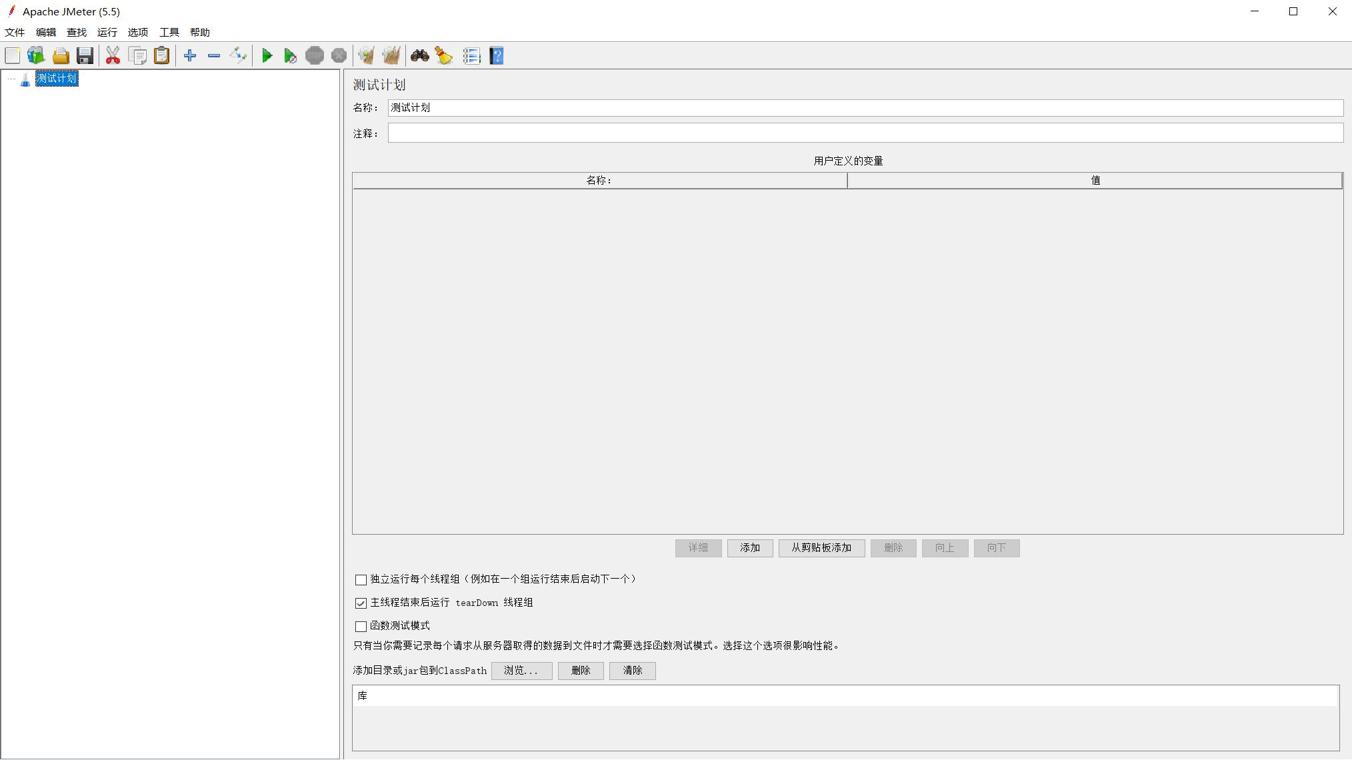Click the 库 row in classpath list
This screenshot has height=760, width=1352.
pos(845,696)
